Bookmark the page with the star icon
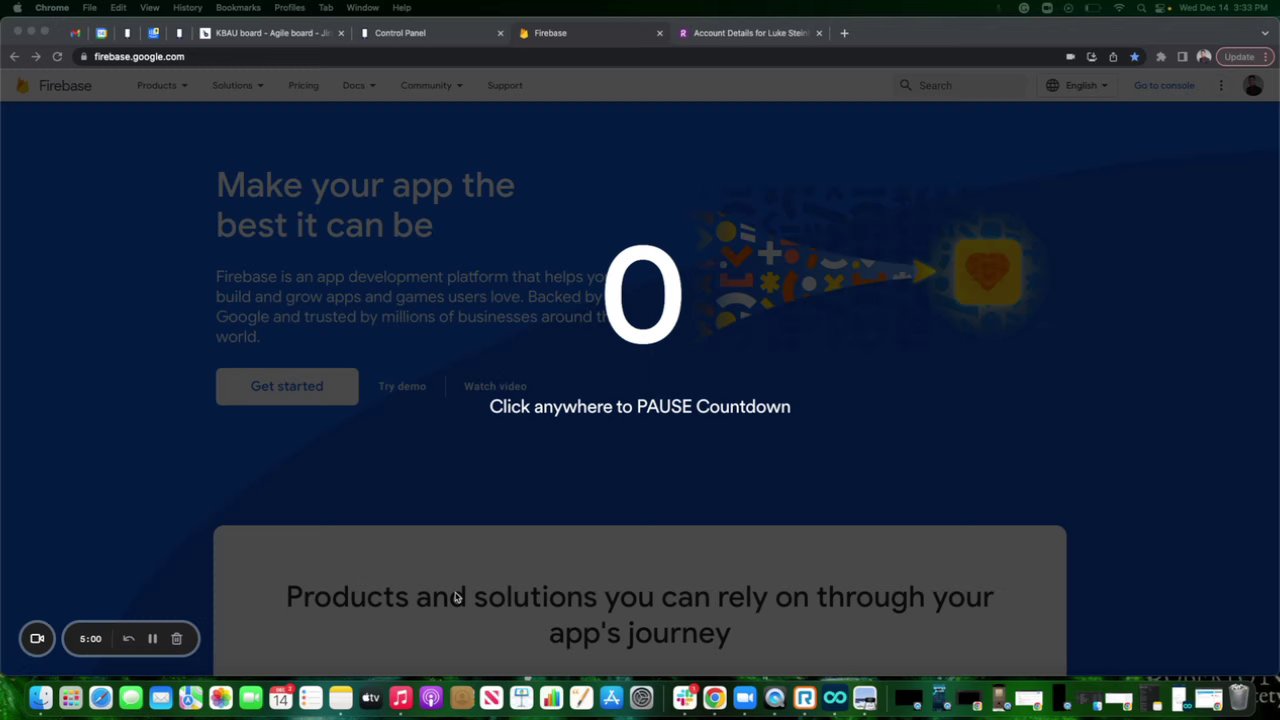The image size is (1280, 720). click(1134, 57)
